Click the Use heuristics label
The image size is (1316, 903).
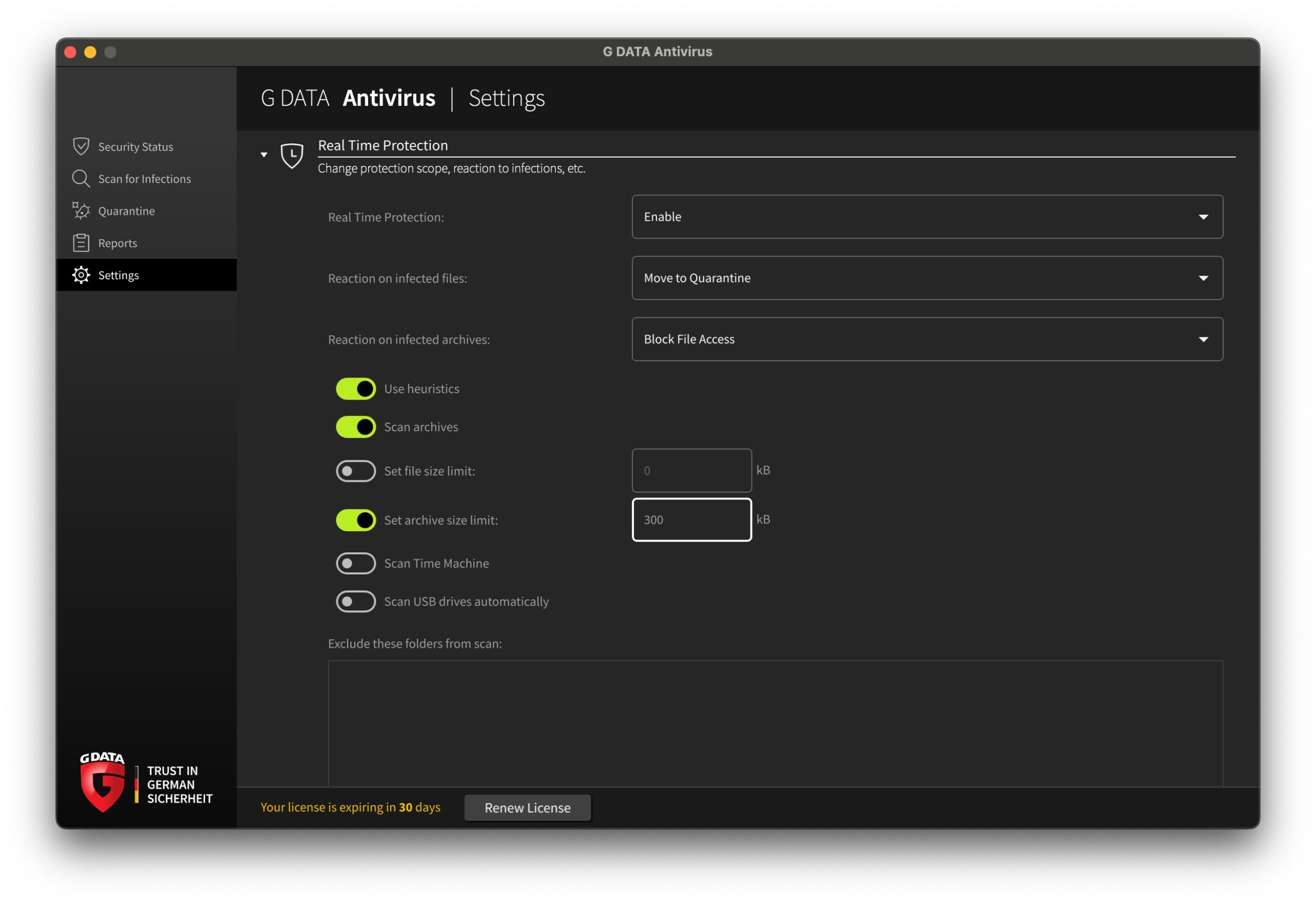click(x=422, y=389)
